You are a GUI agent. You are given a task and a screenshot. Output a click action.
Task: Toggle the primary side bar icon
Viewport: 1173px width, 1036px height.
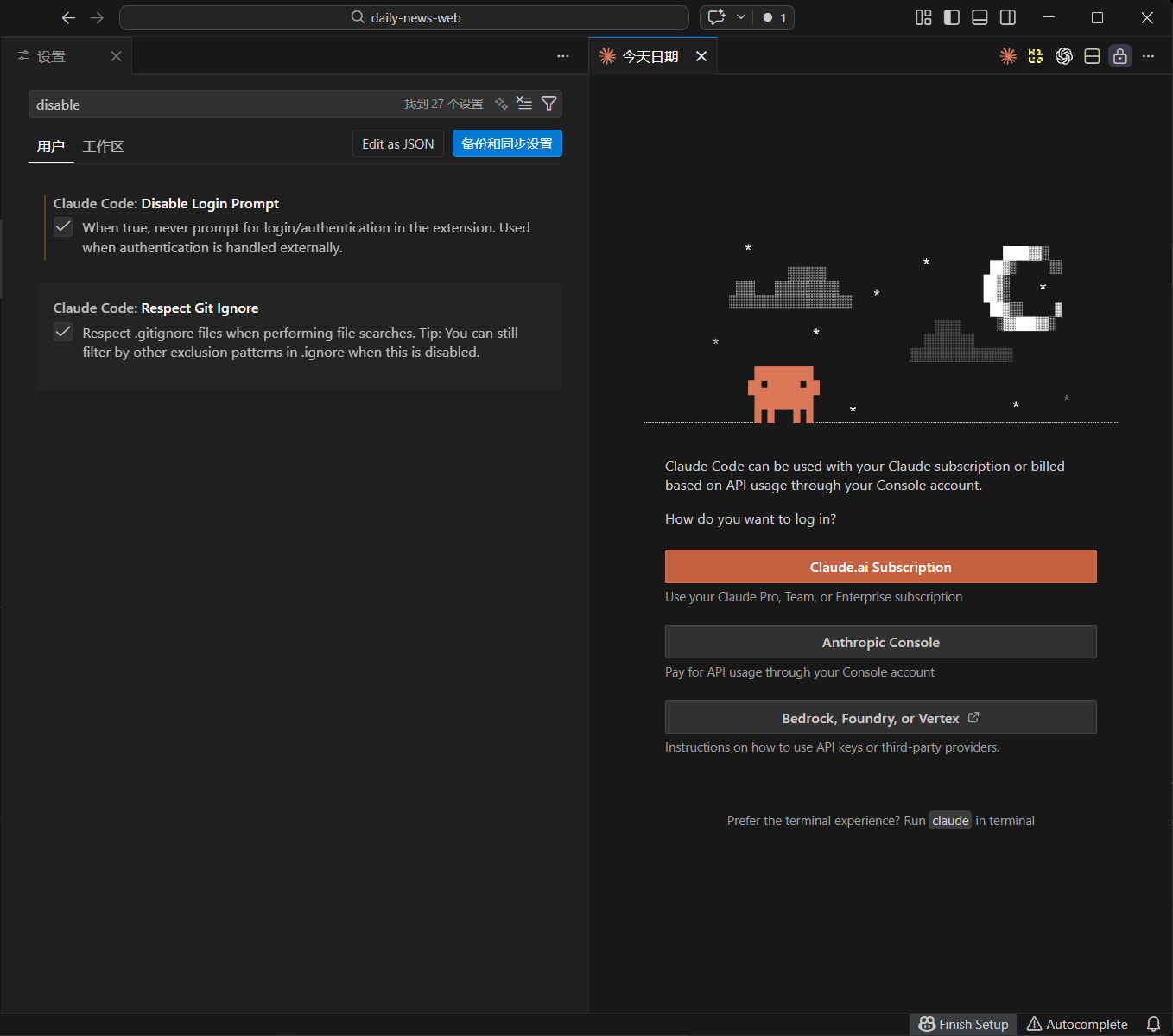[x=952, y=17]
